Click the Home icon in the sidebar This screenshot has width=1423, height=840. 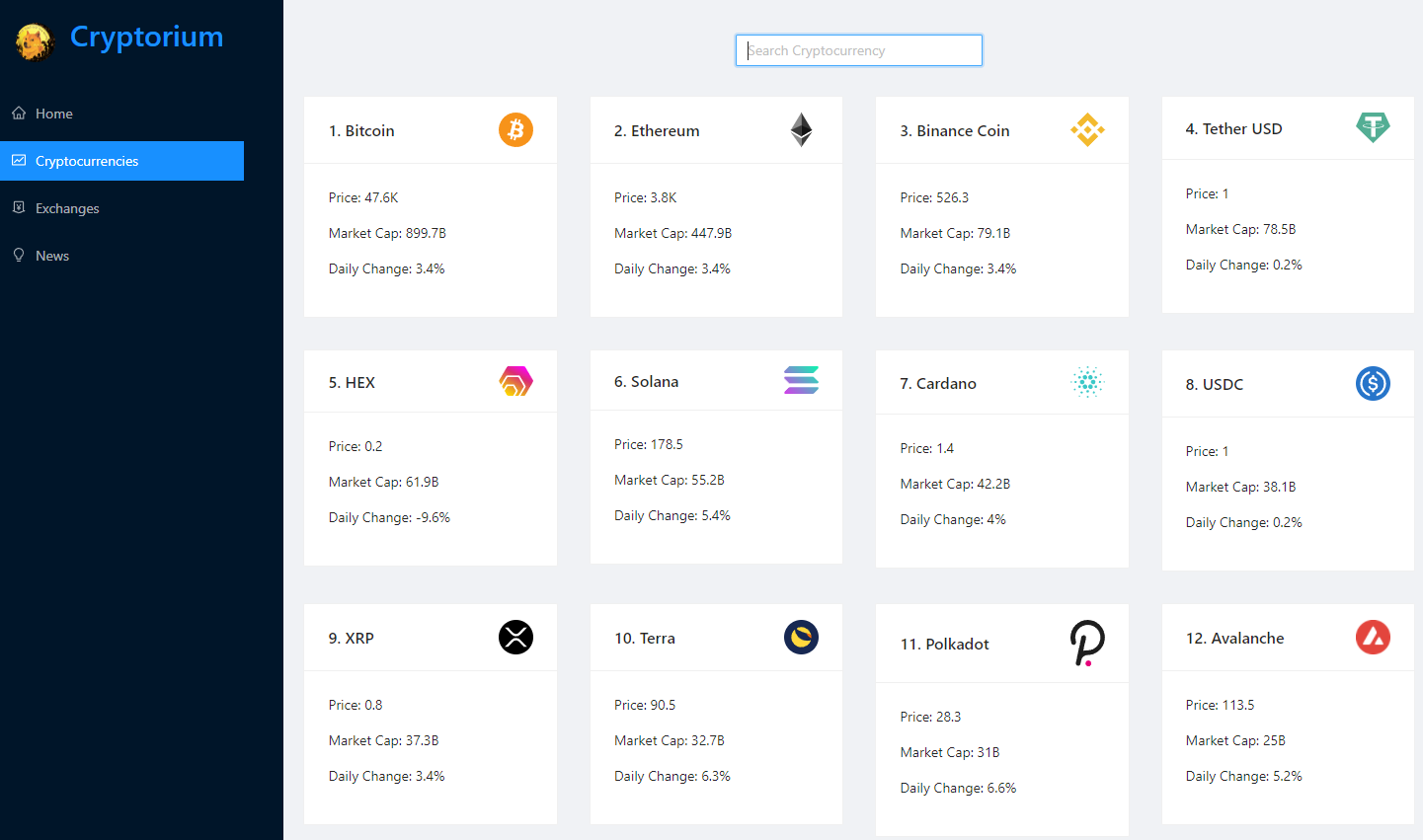17,113
